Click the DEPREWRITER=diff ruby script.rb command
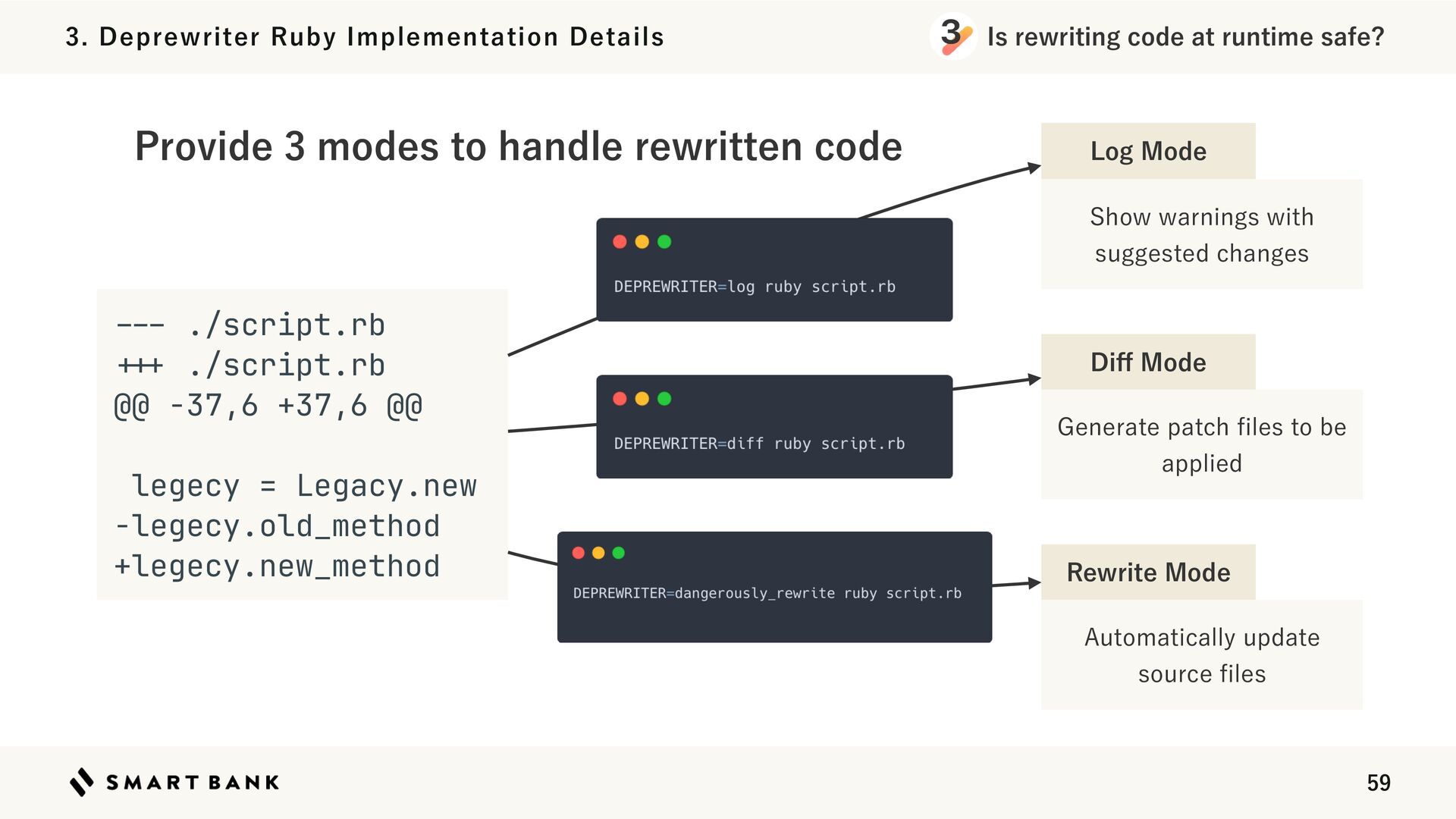The height and width of the screenshot is (819, 1456). point(759,444)
